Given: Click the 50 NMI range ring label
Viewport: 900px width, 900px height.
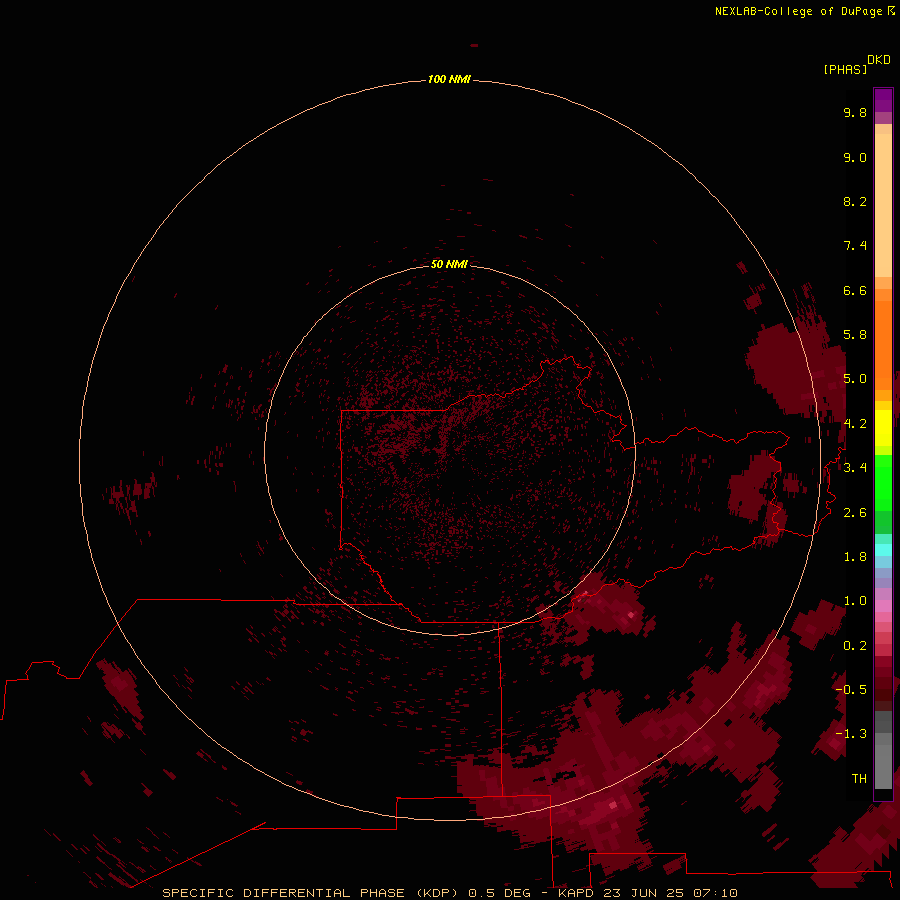Looking at the screenshot, I should click(449, 264).
